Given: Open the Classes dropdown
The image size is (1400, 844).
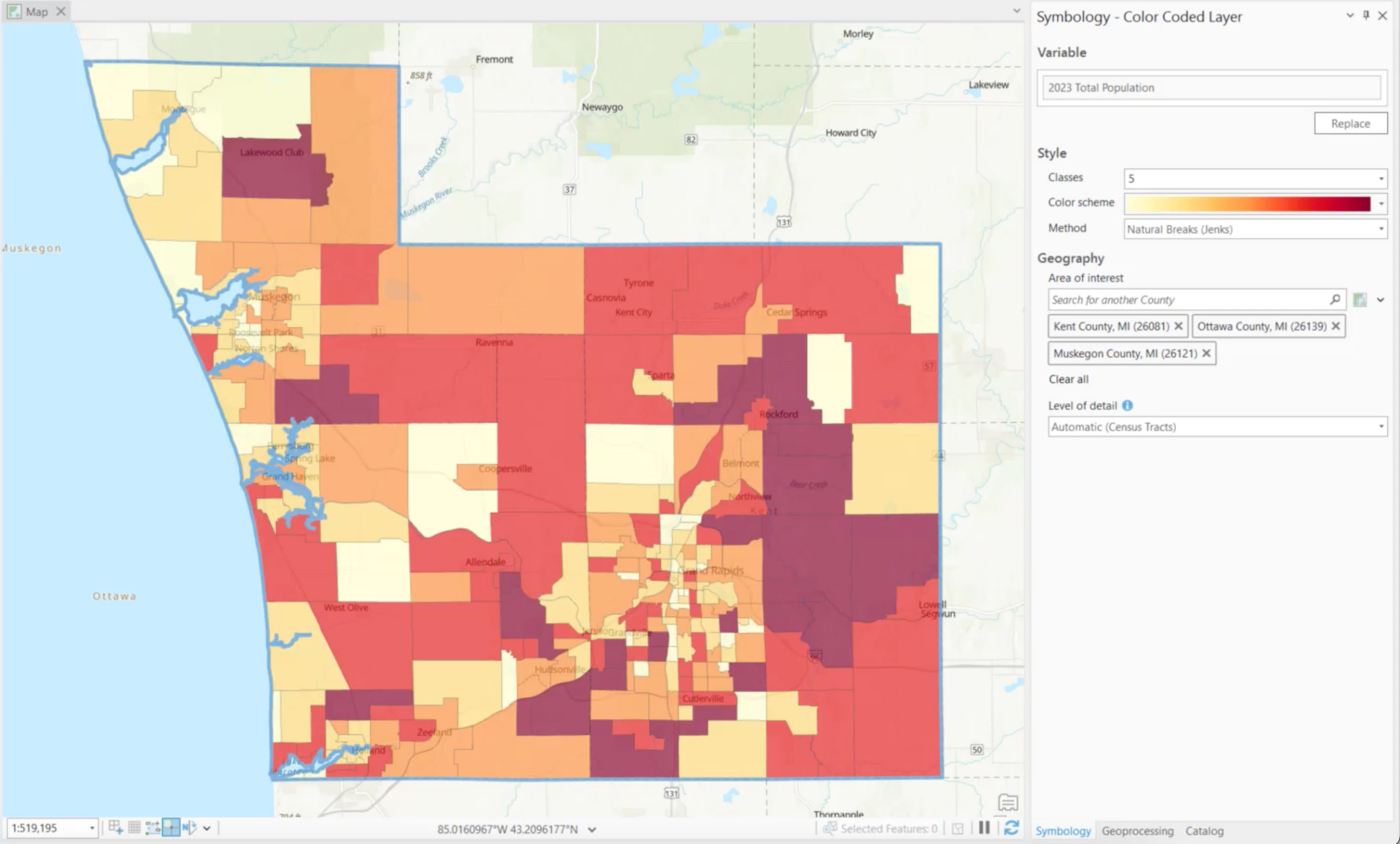Looking at the screenshot, I should [1381, 179].
